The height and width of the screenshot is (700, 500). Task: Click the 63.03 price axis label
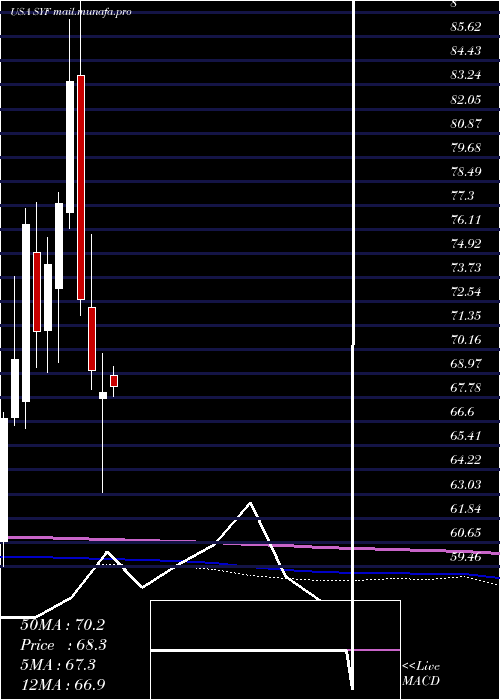coord(466,484)
